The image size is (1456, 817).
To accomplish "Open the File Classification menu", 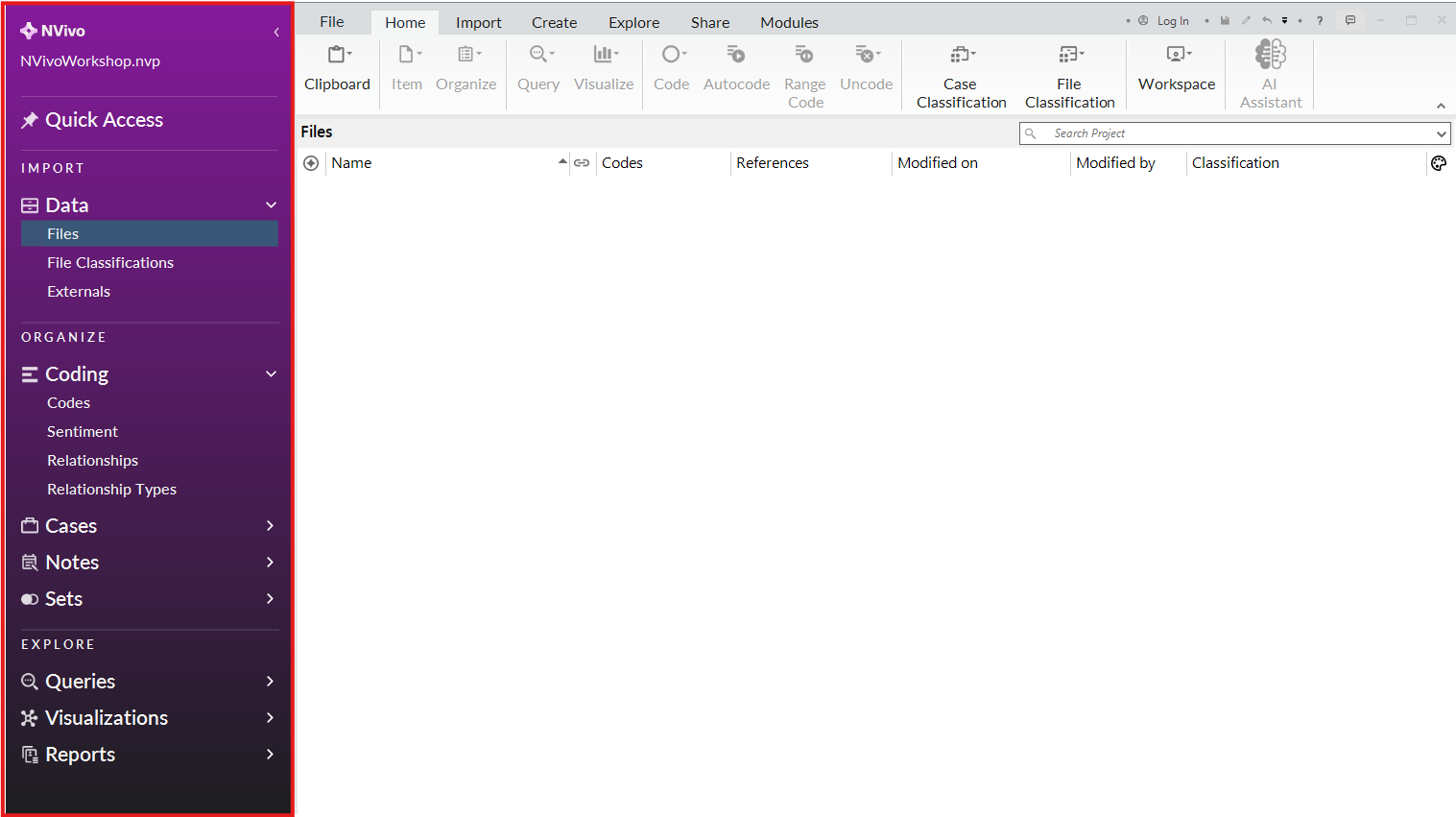I will [x=1070, y=77].
